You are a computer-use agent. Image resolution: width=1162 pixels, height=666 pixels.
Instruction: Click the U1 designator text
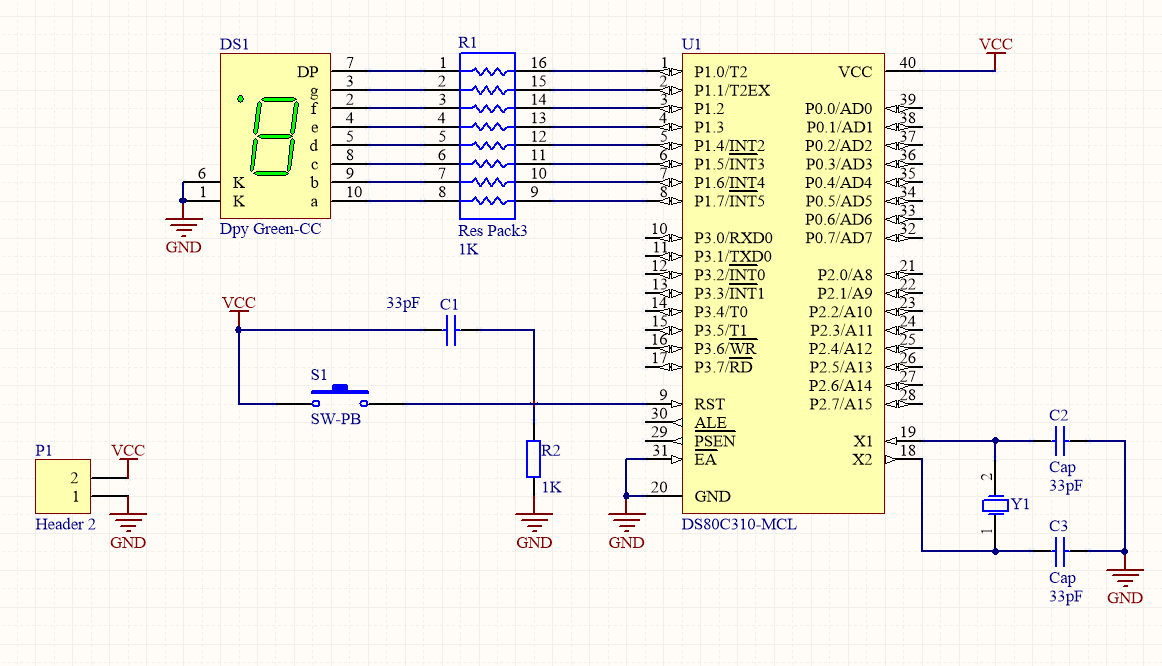691,44
